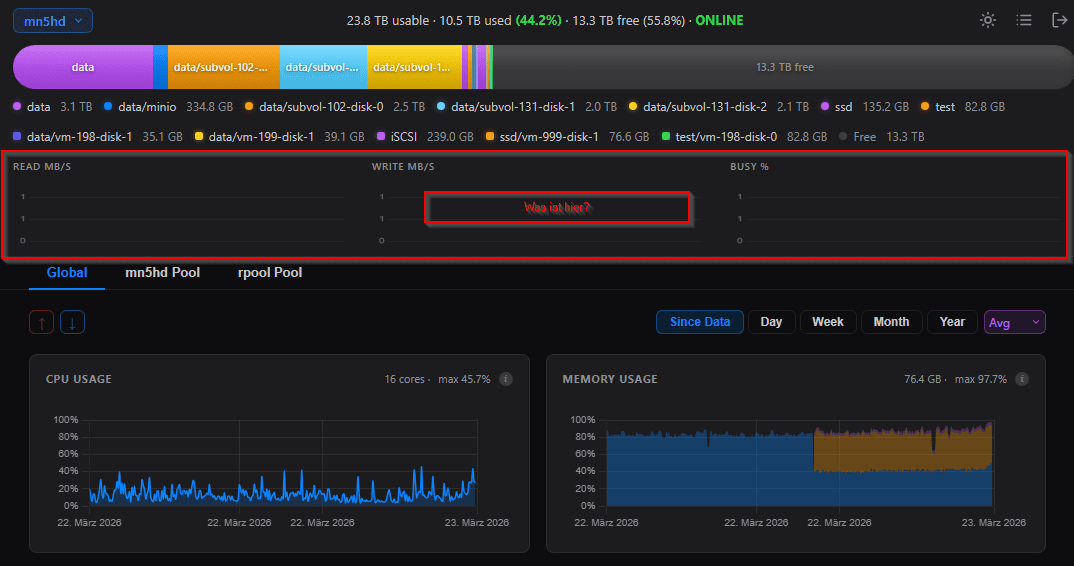Viewport: 1074px width, 566px height.
Task: Click the test/vm-198-disk-0 legend entry
Action: point(744,137)
